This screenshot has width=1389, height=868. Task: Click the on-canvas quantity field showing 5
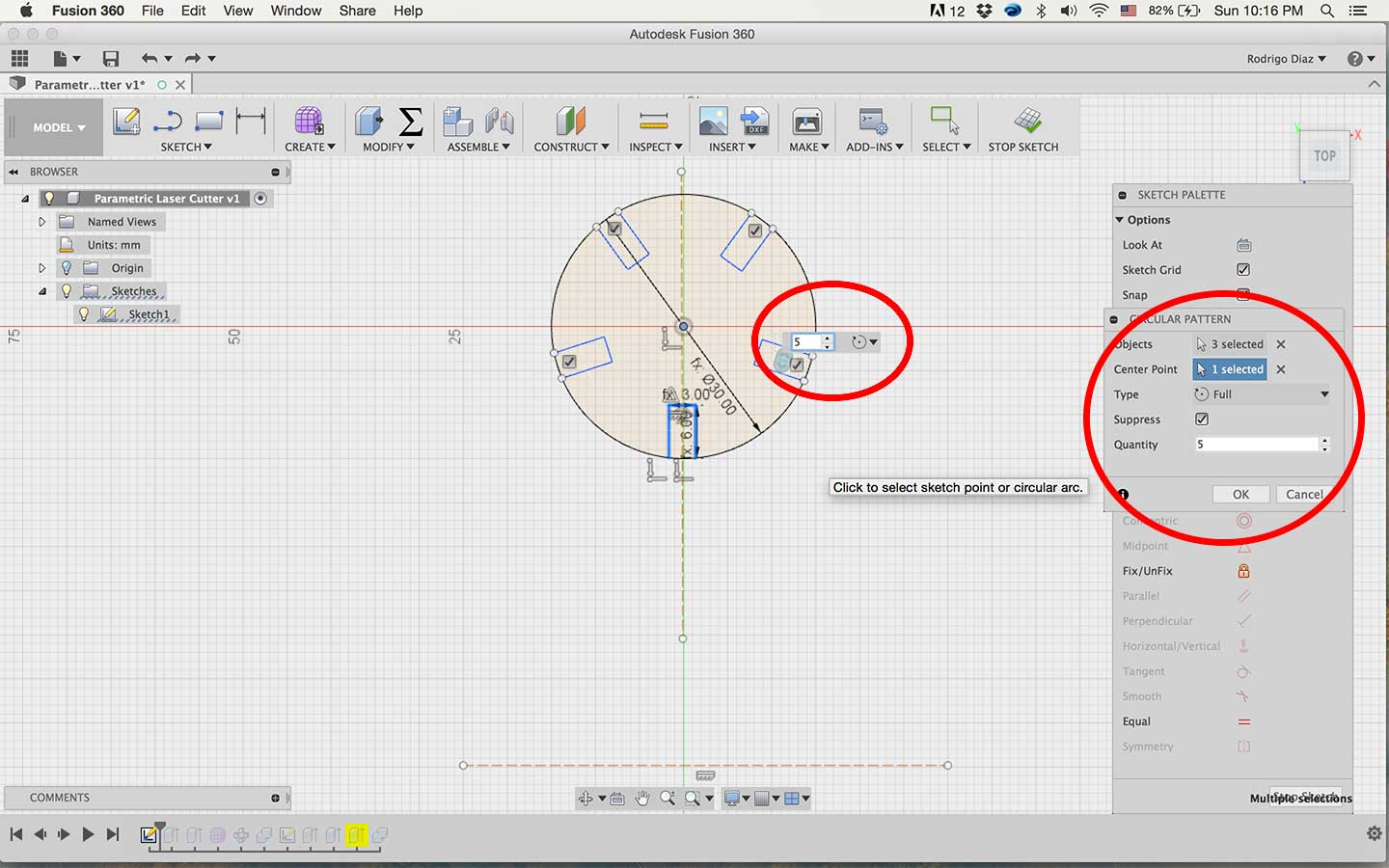point(805,342)
